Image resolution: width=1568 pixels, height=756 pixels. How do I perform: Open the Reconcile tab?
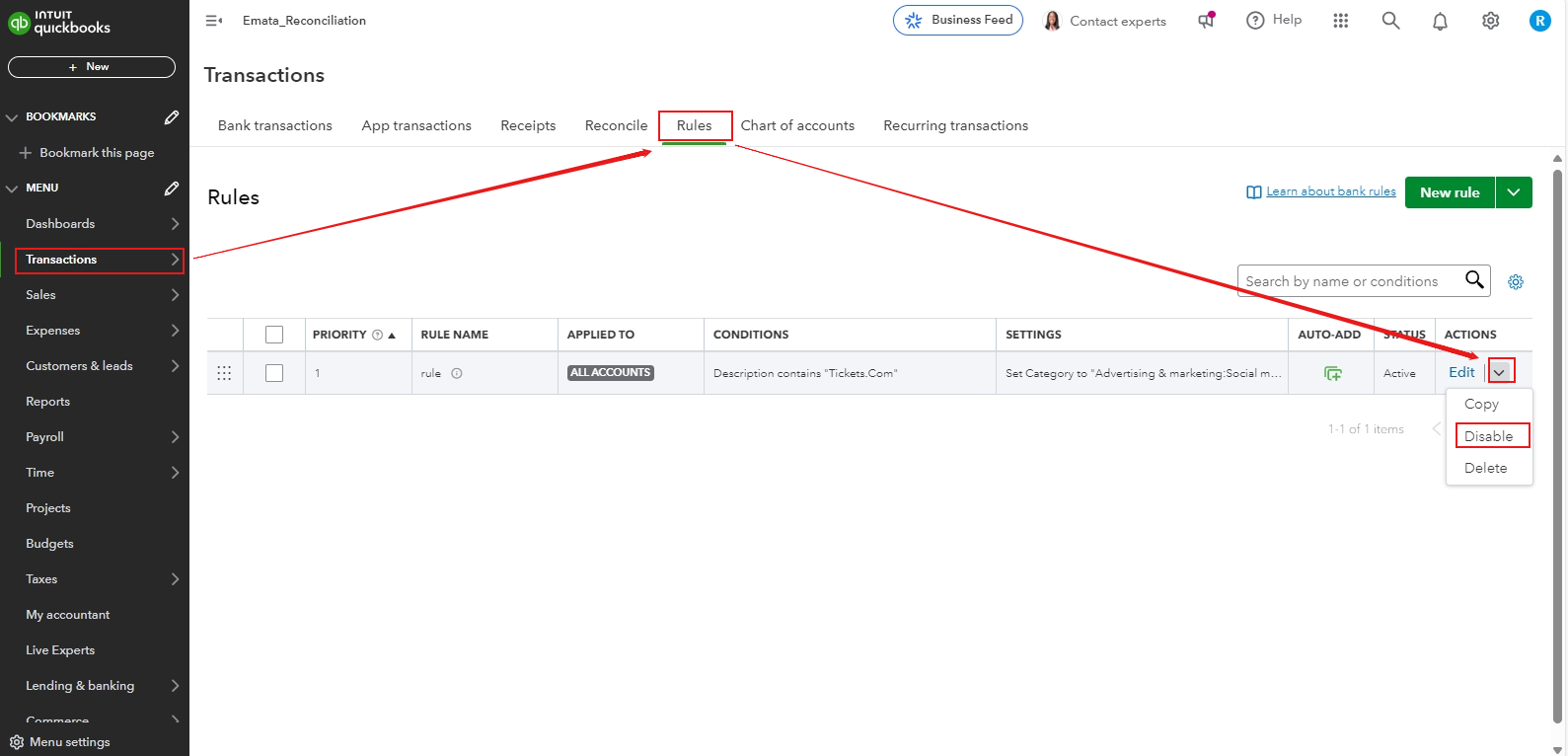[x=616, y=125]
